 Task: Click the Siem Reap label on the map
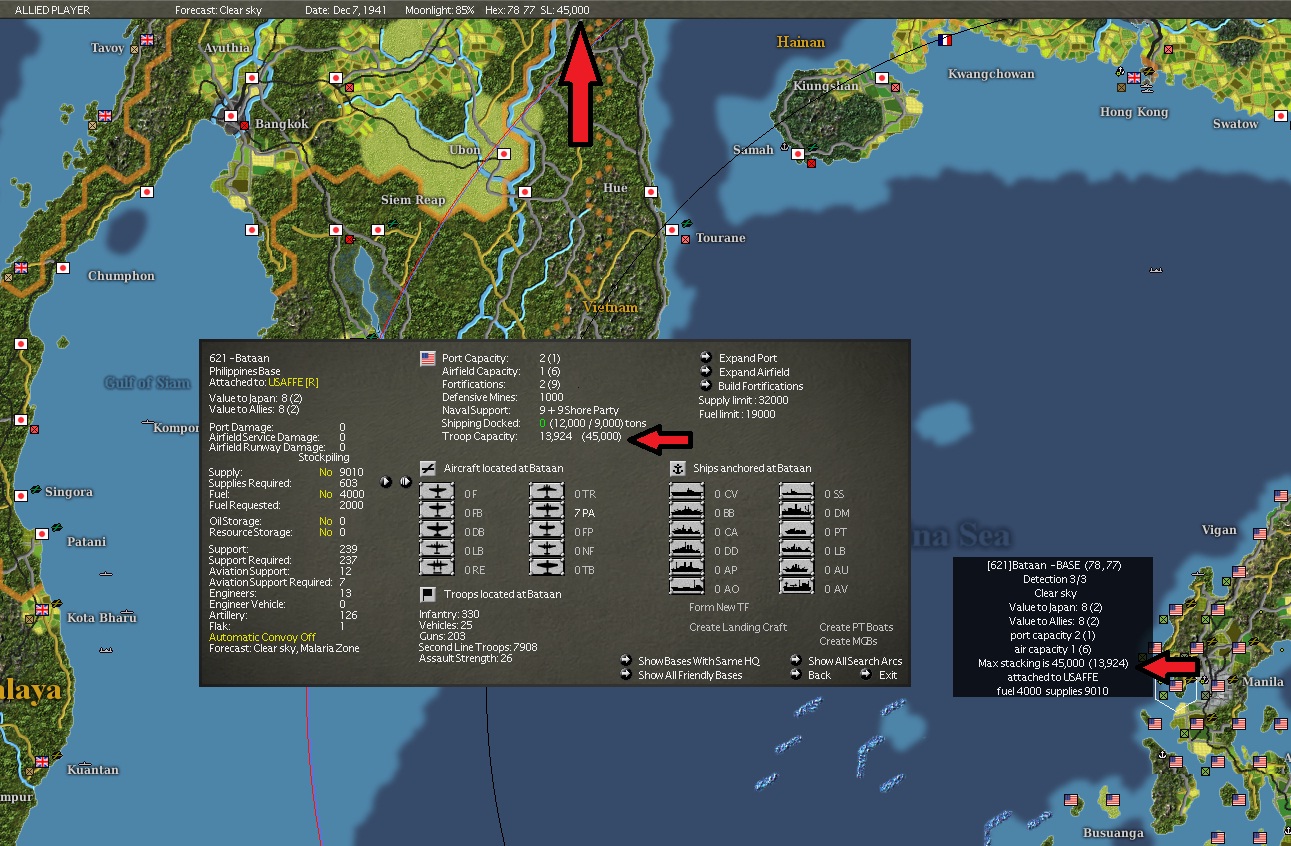point(413,200)
